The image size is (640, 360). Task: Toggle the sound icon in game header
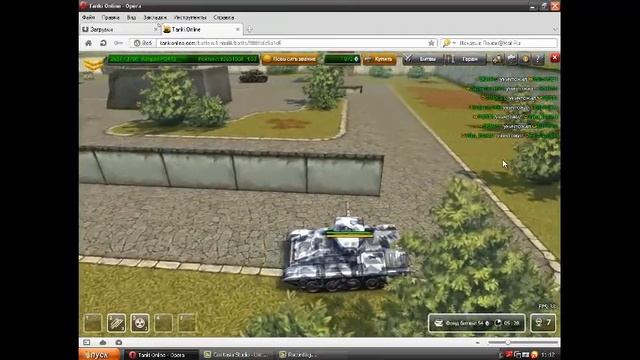click(x=525, y=59)
